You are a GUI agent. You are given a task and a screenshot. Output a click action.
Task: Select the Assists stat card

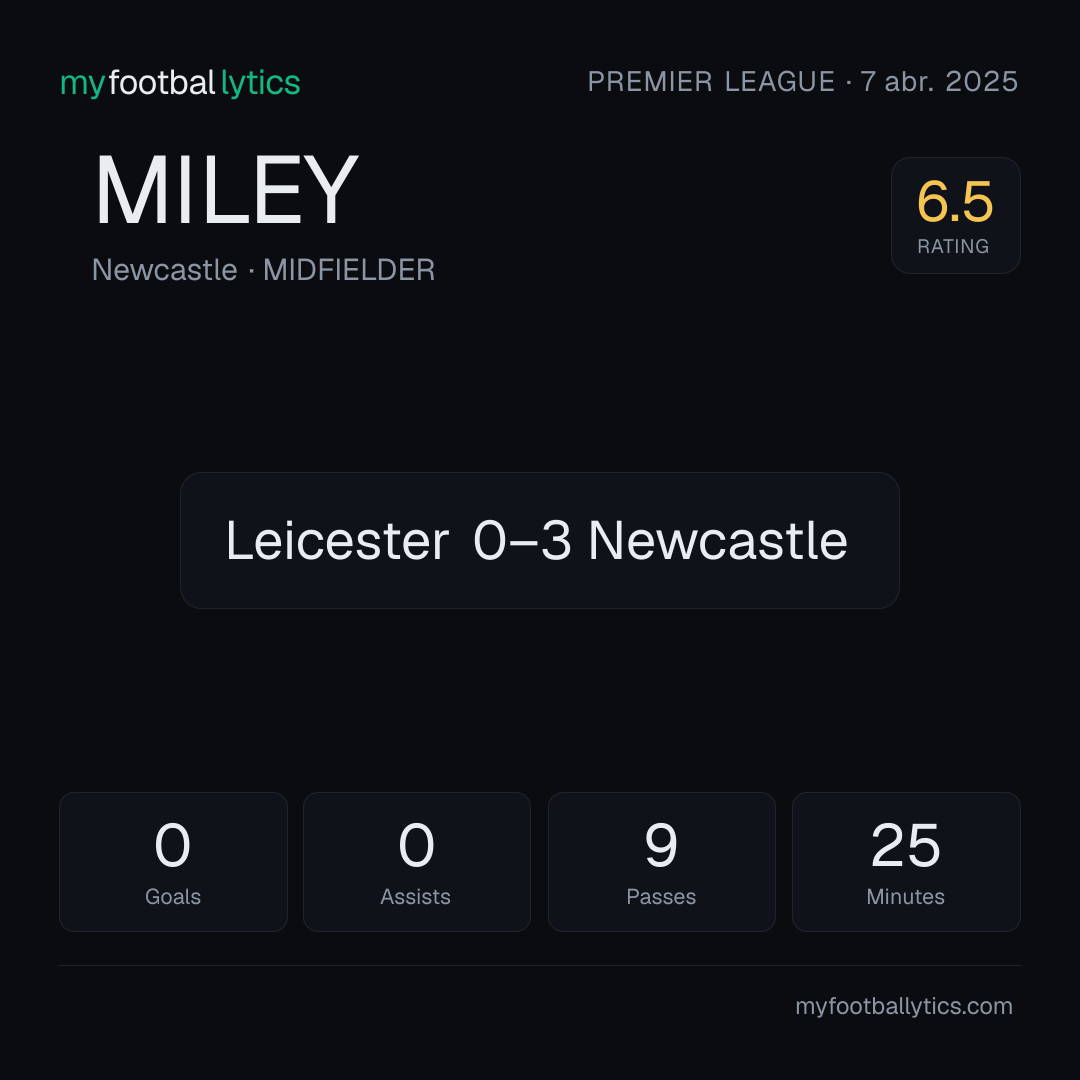417,862
